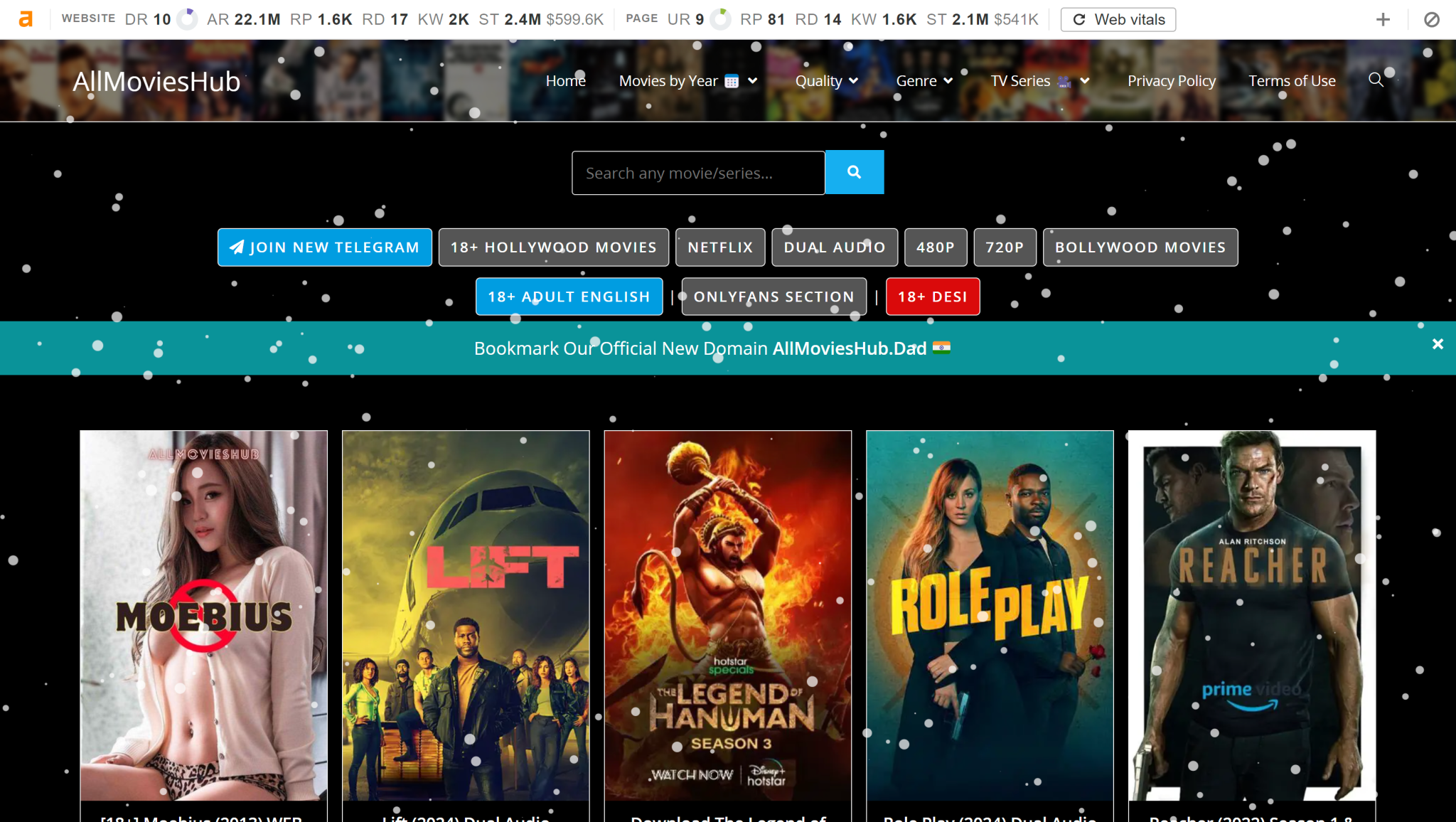Click the Web vitals button
The width and height of the screenshot is (1456, 822).
(1118, 19)
